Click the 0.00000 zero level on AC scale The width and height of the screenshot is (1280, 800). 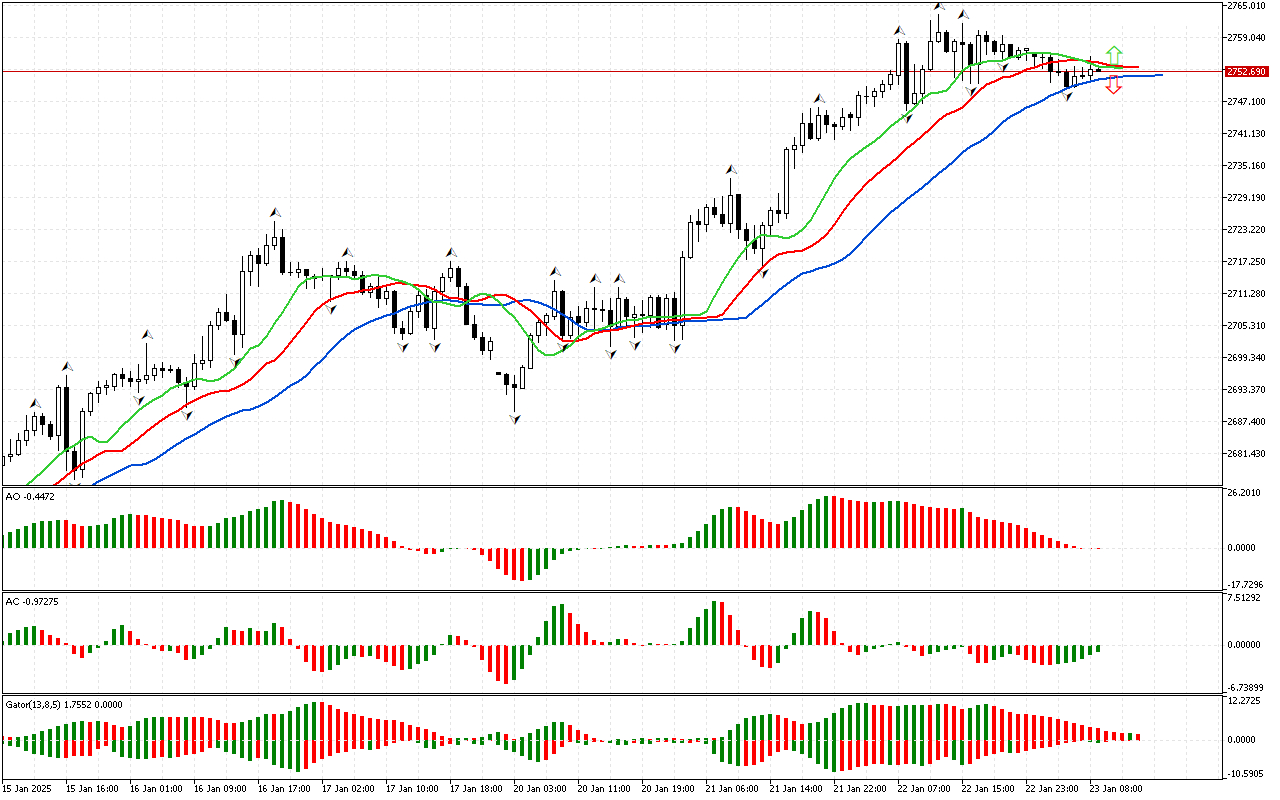(1245, 645)
